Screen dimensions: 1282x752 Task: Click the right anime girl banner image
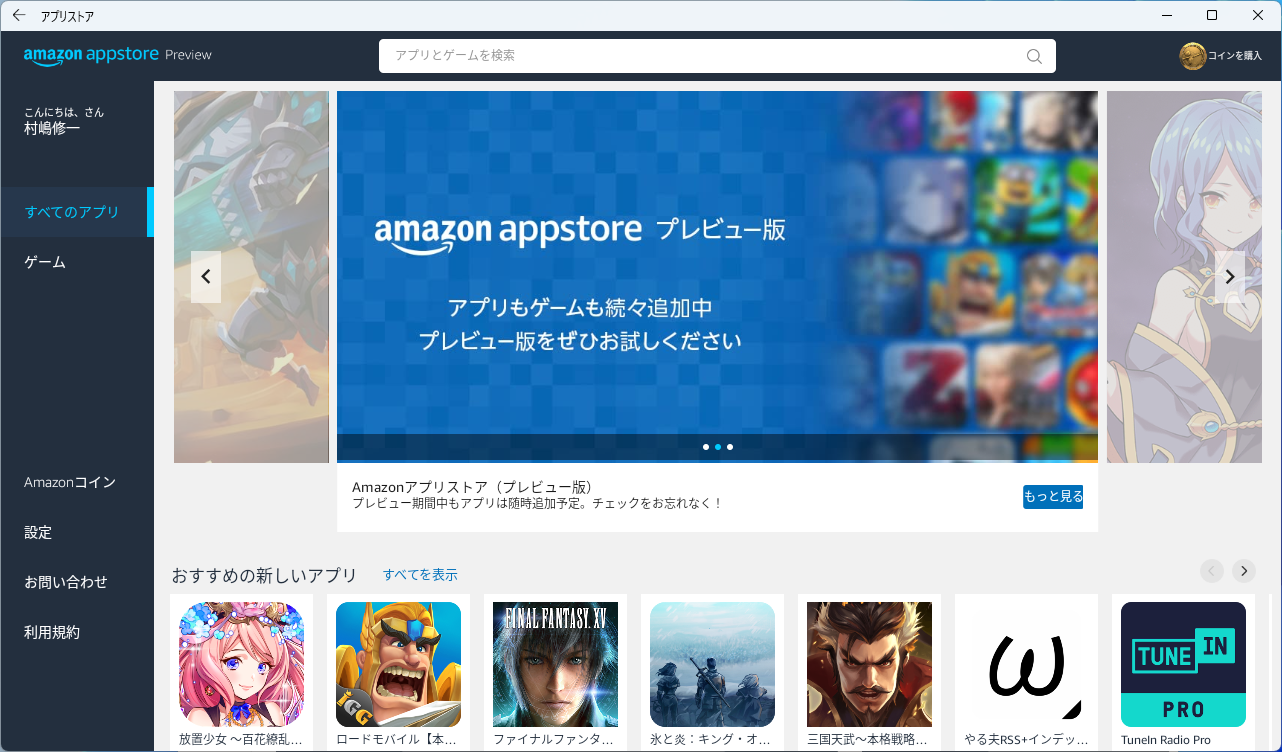[1184, 277]
